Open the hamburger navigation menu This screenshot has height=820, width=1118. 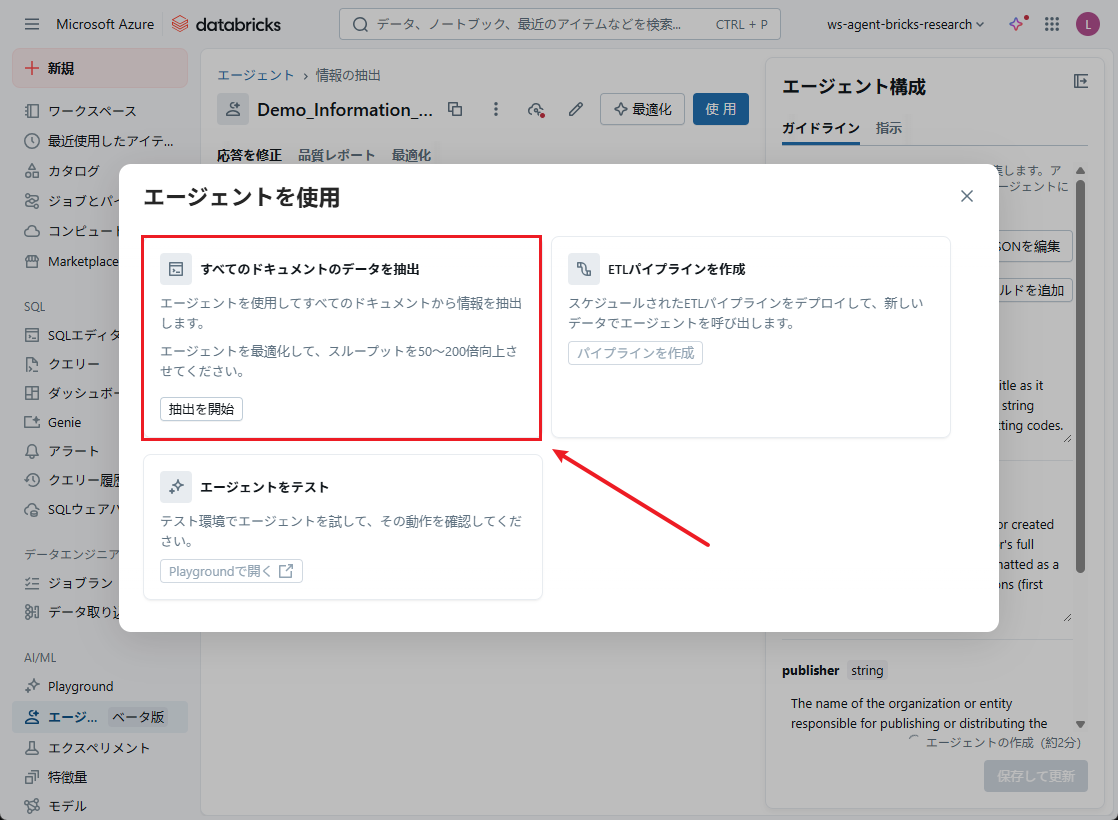click(32, 24)
